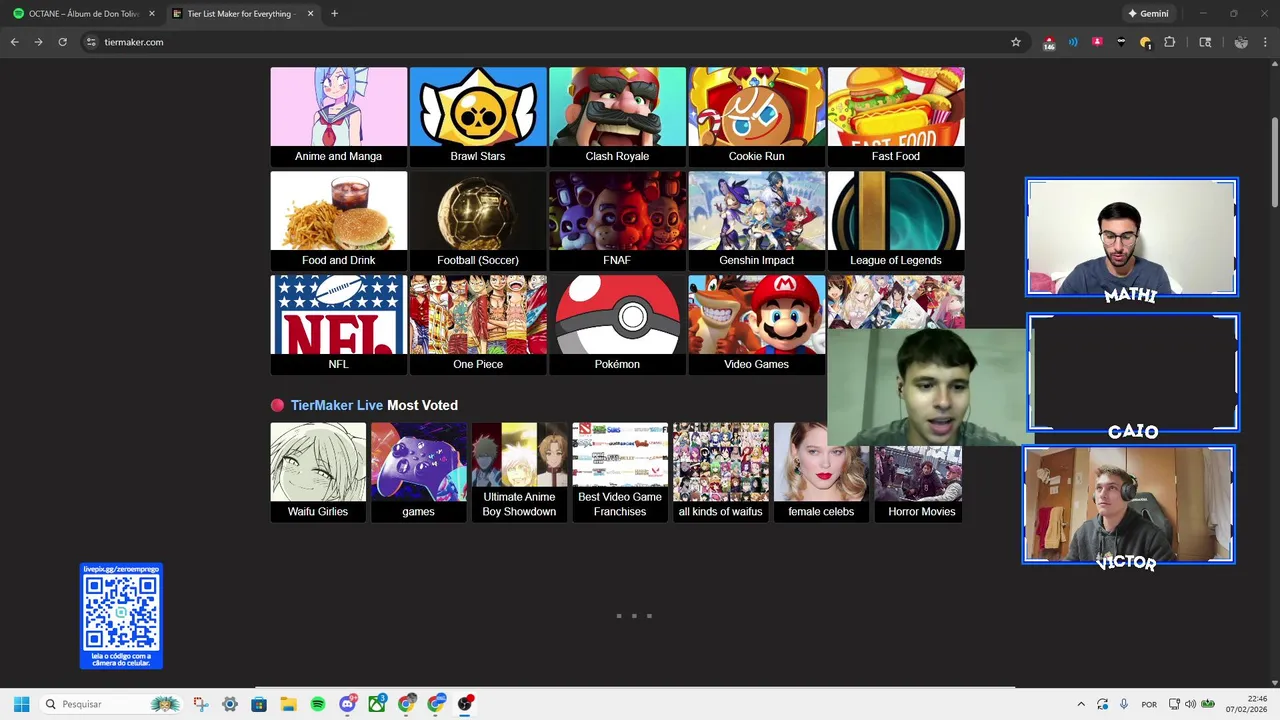Open the Chrome three-dot menu
The width and height of the screenshot is (1280, 720).
pyautogui.click(x=1265, y=42)
